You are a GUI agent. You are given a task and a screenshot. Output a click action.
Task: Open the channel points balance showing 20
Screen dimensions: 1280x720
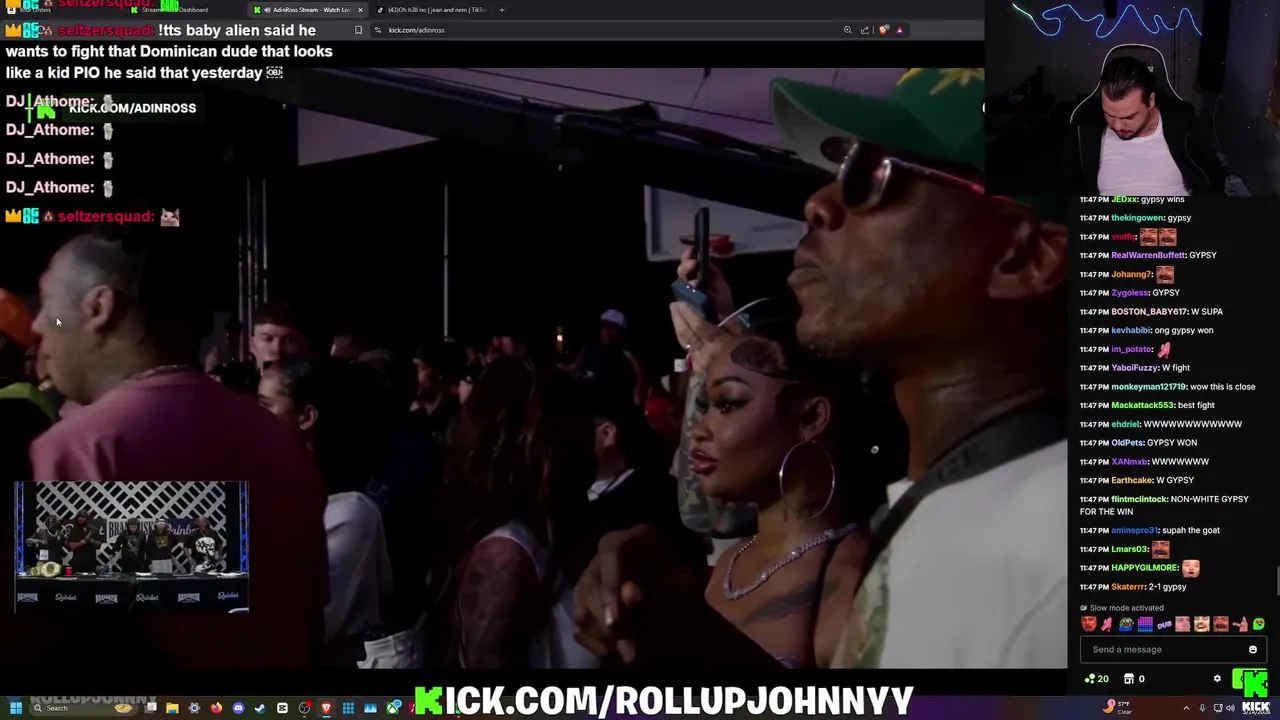(1097, 679)
